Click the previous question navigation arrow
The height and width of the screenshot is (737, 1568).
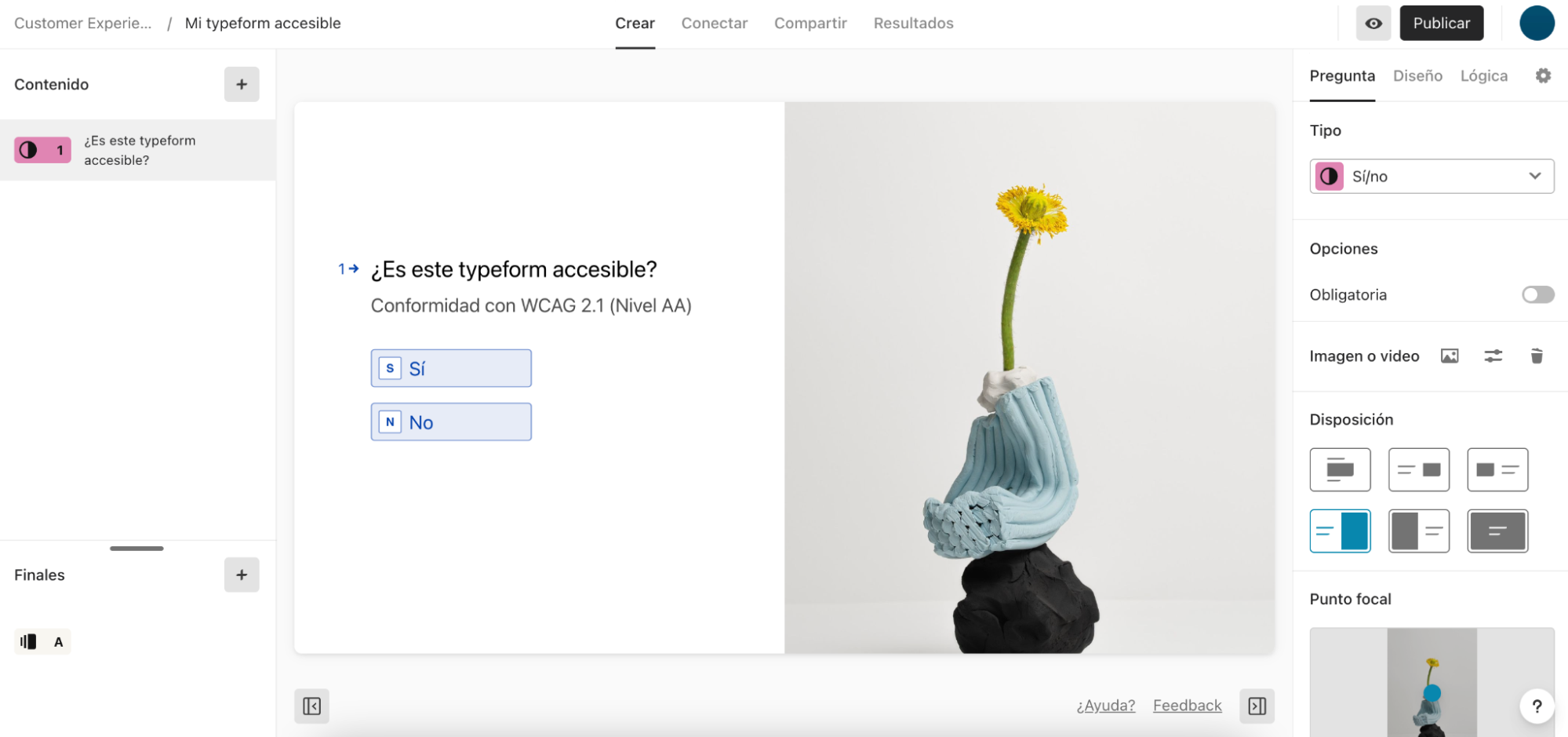point(311,706)
